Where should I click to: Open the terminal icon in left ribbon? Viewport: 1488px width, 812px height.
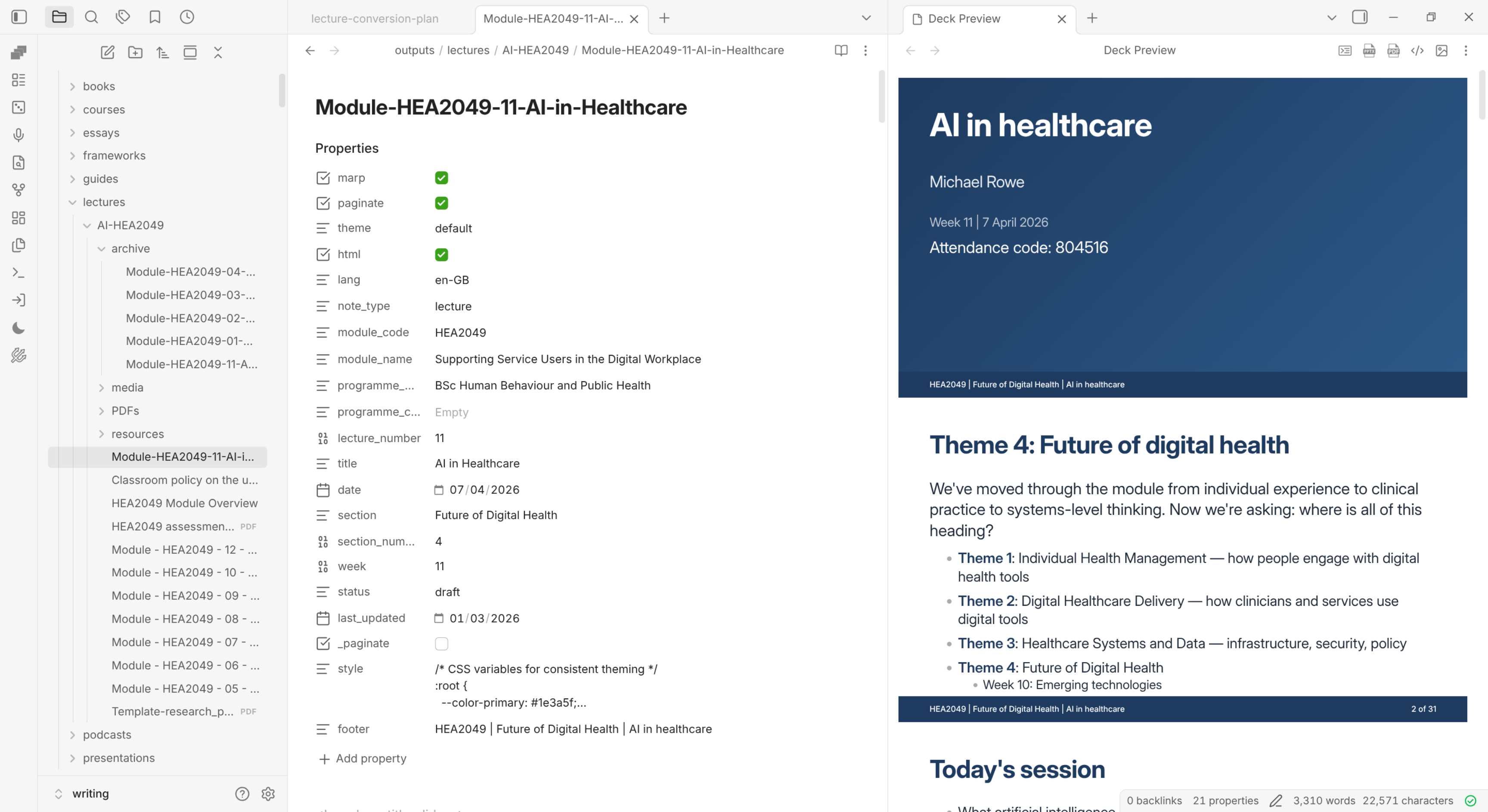click(19, 273)
